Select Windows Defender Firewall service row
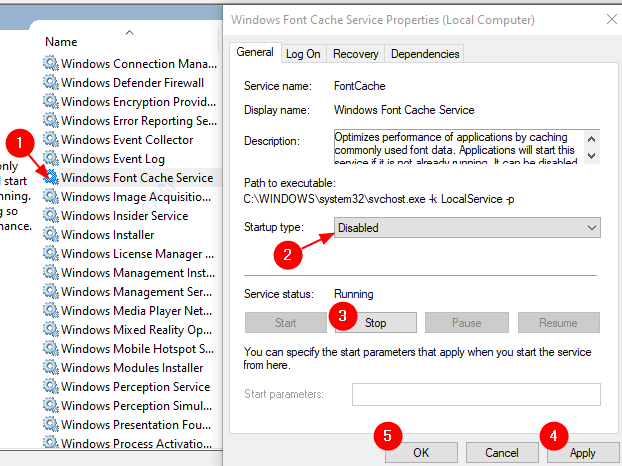This screenshot has height=466, width=622. (132, 82)
